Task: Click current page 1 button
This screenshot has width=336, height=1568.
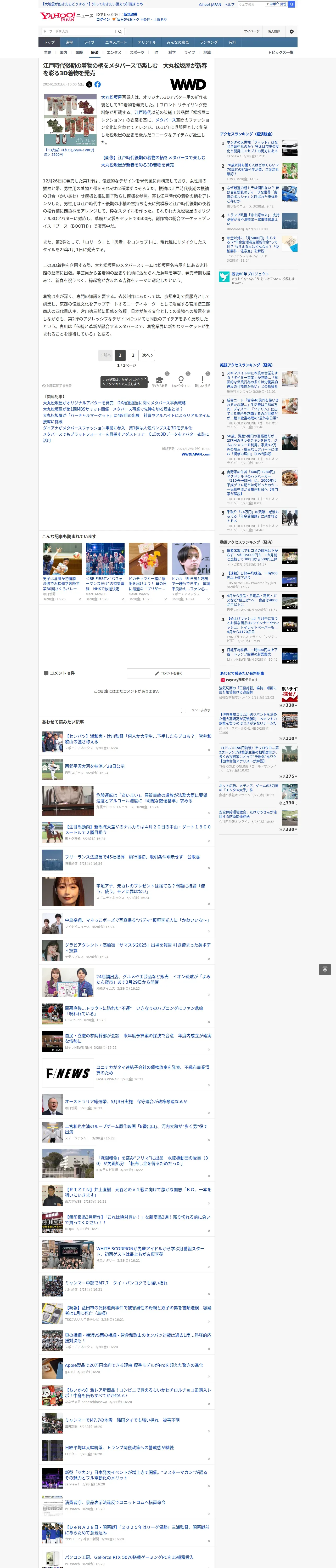Action: [x=120, y=355]
